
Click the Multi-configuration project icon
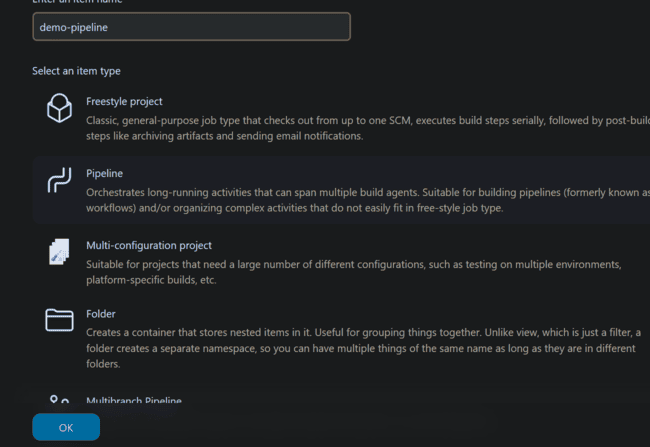[60, 252]
